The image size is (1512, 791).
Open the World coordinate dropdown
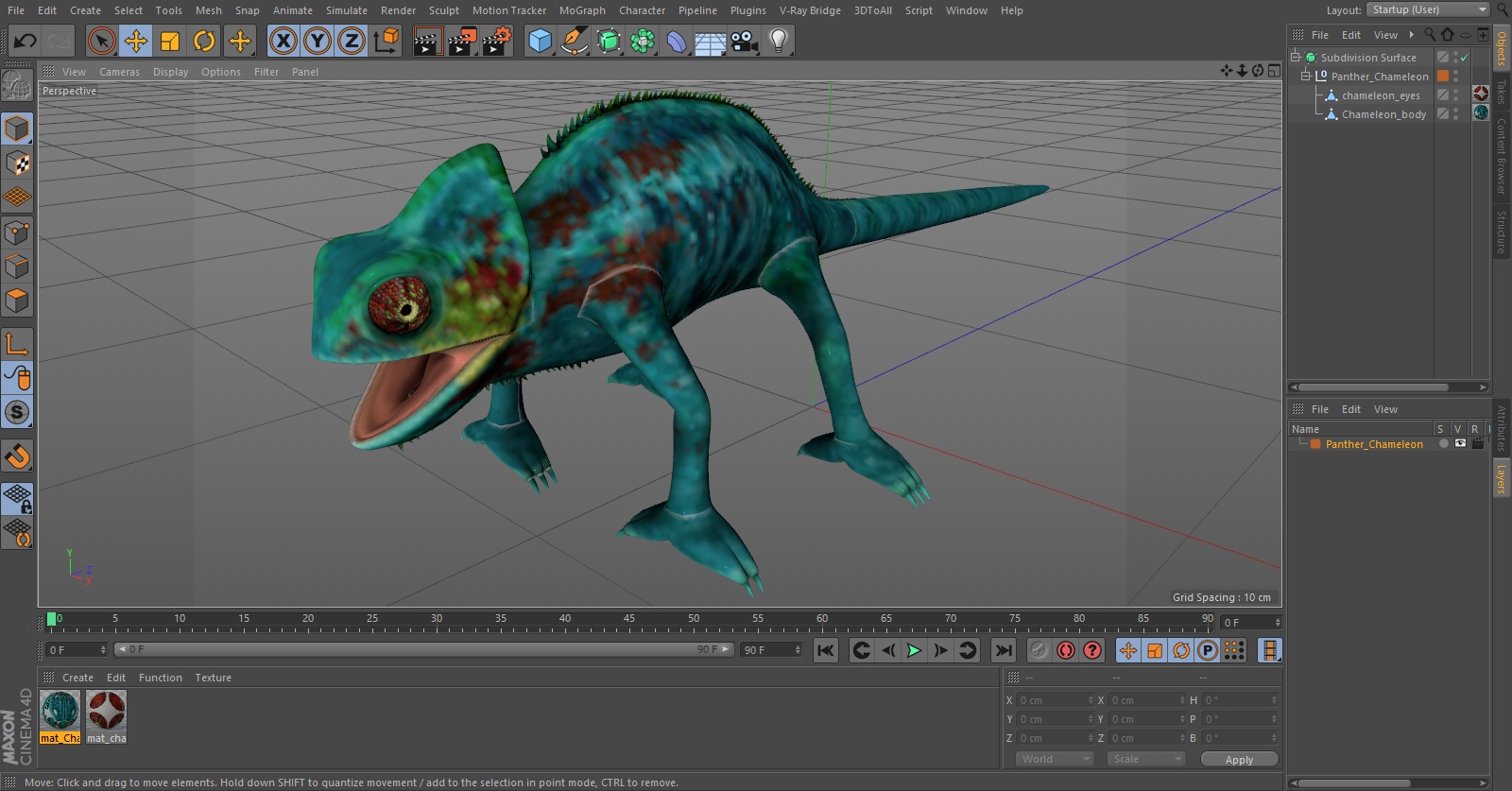1055,759
